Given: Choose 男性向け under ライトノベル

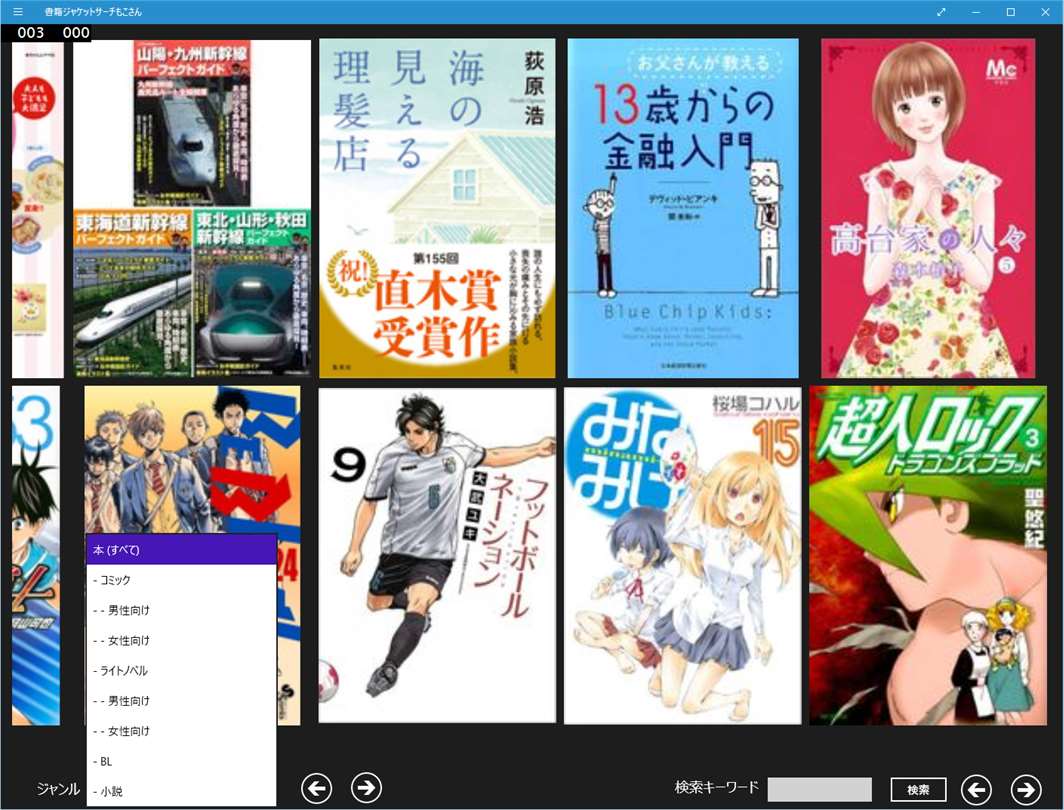Looking at the screenshot, I should [x=182, y=701].
